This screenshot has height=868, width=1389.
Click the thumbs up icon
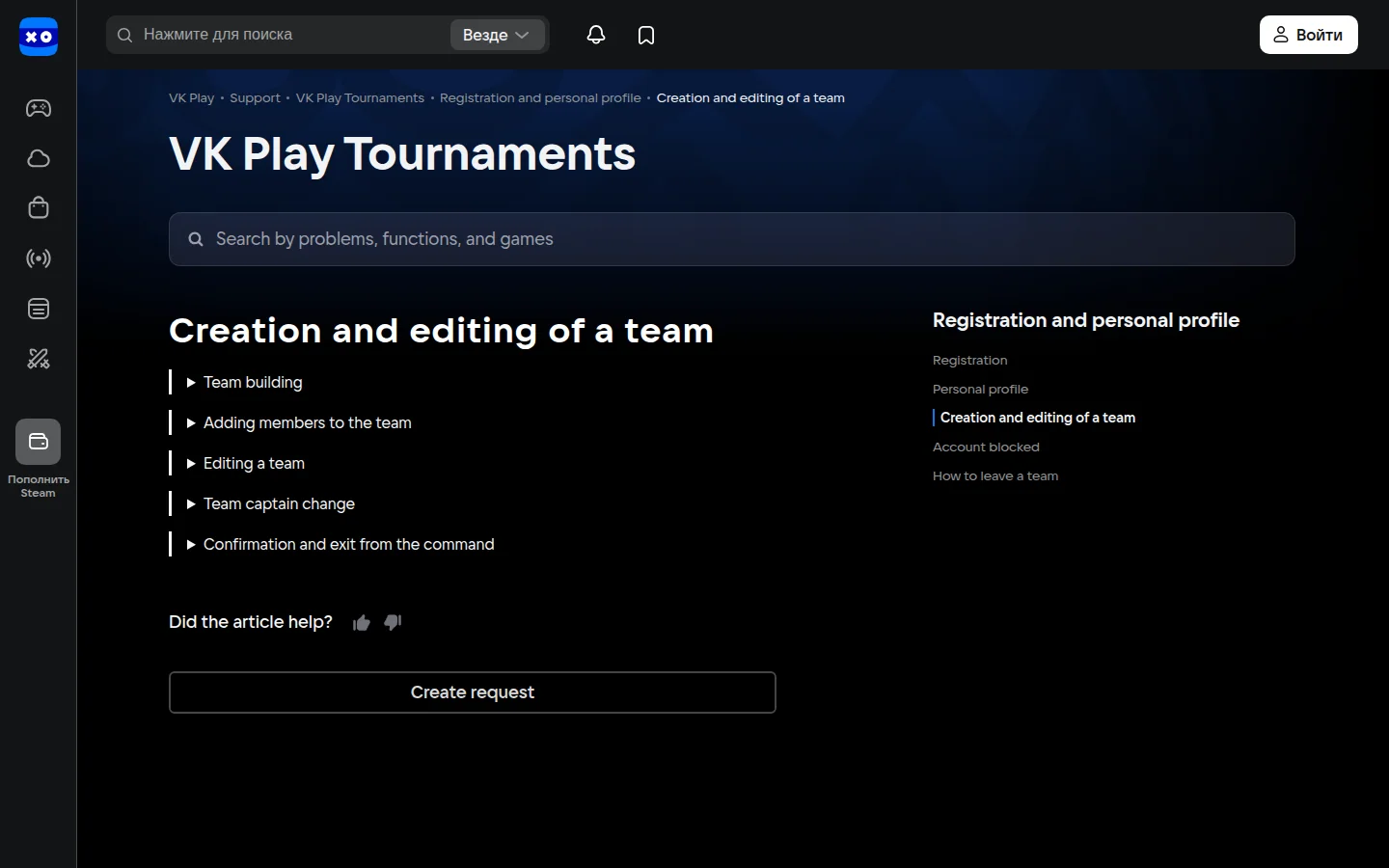362,623
